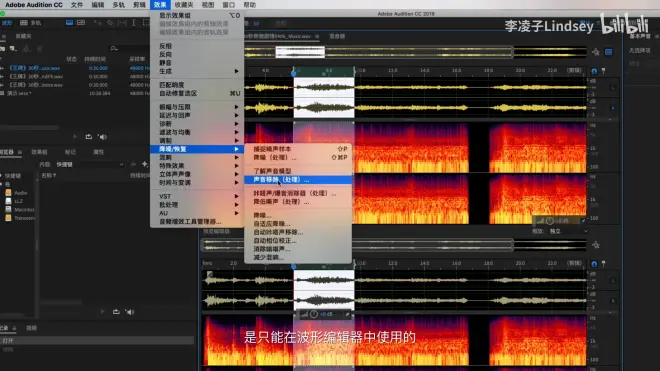The width and height of the screenshot is (660, 371).
Task: Click the pin icon beside the top ruler
Action: pyautogui.click(x=604, y=71)
